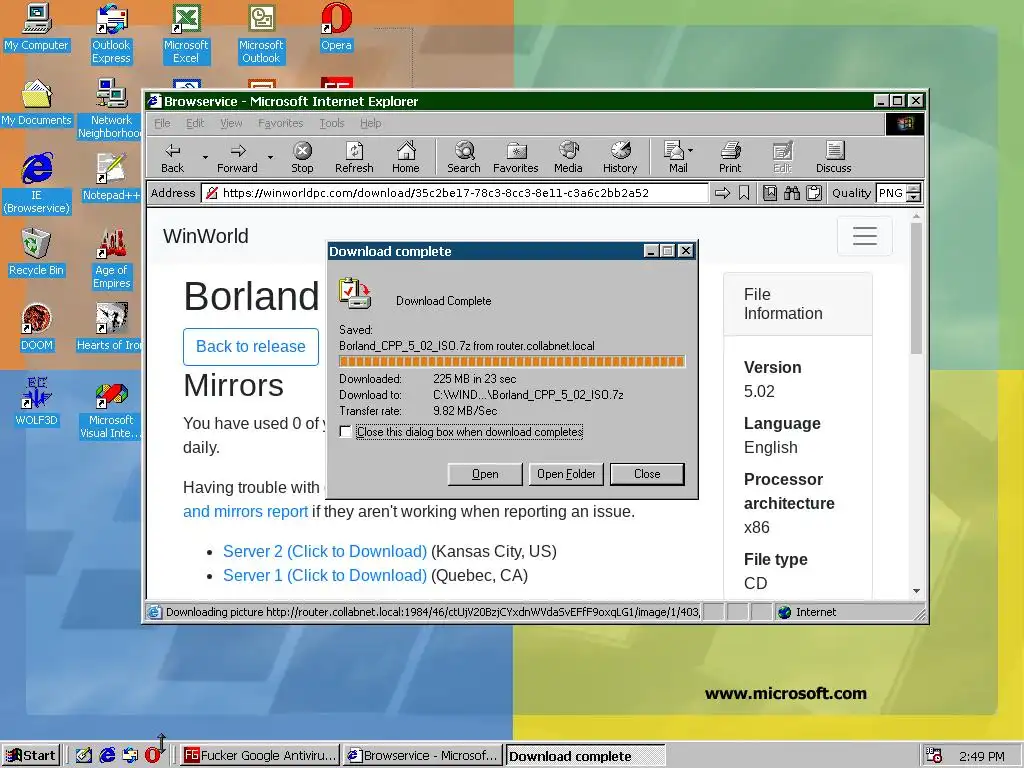
Task: Select the Recycle Bin desktop icon
Action: pos(37,252)
